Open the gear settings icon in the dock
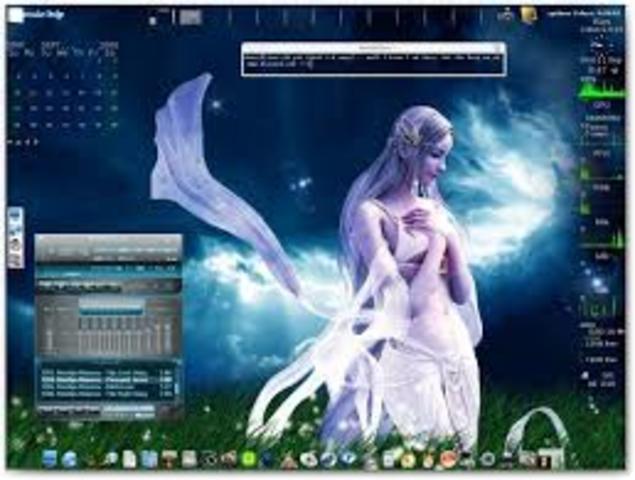 488,460
